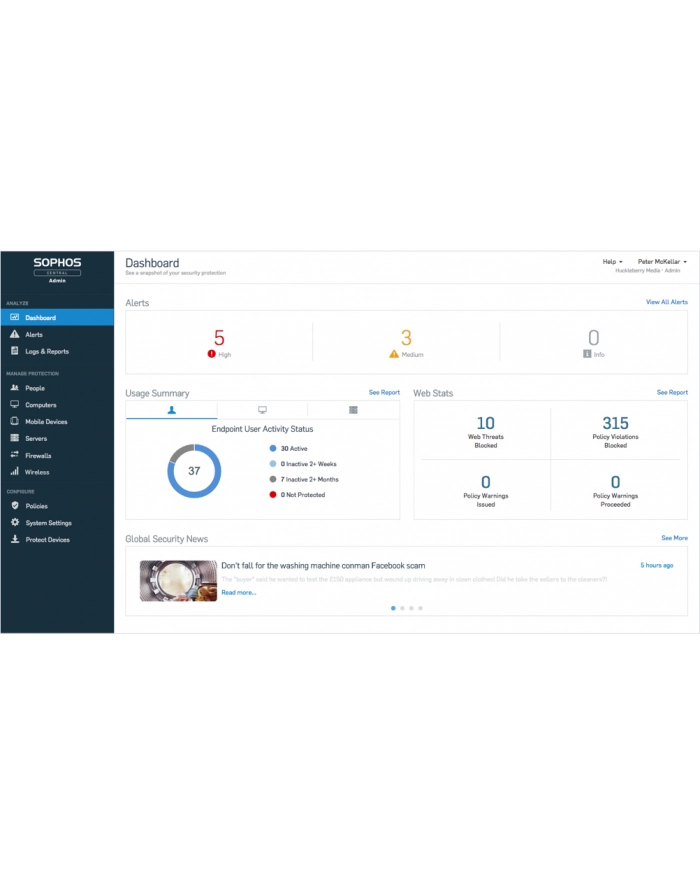Click the gray Info alert icon
700x886 pixels.
click(x=587, y=354)
